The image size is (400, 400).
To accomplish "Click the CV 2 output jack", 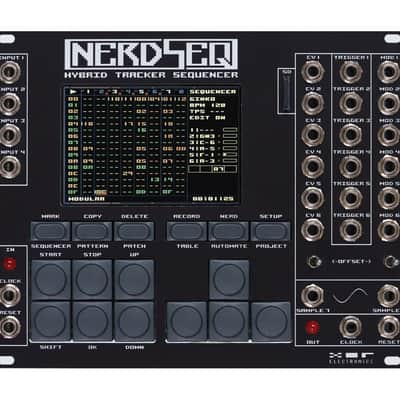I will click(x=313, y=103).
